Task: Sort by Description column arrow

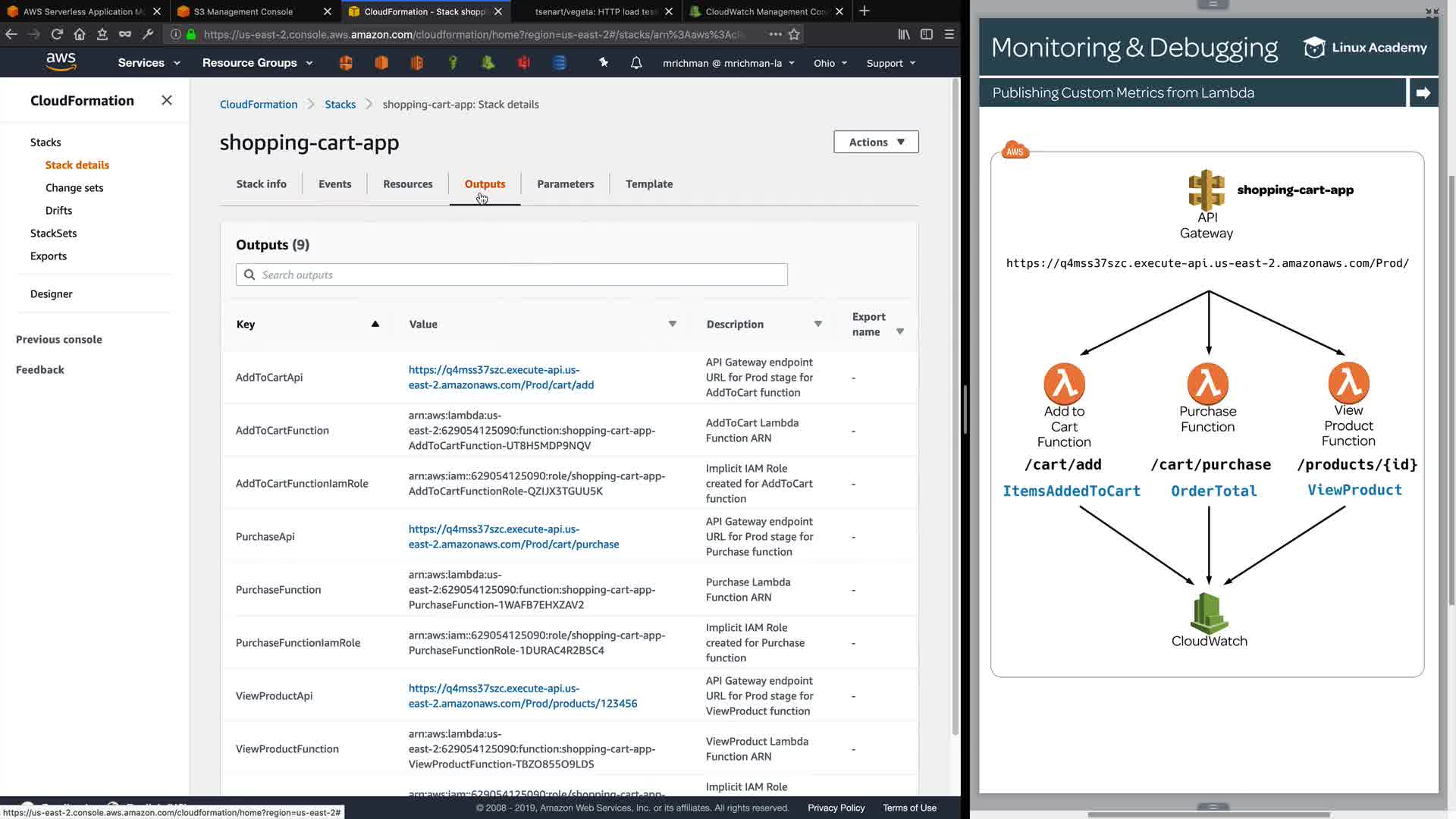Action: pos(817,324)
